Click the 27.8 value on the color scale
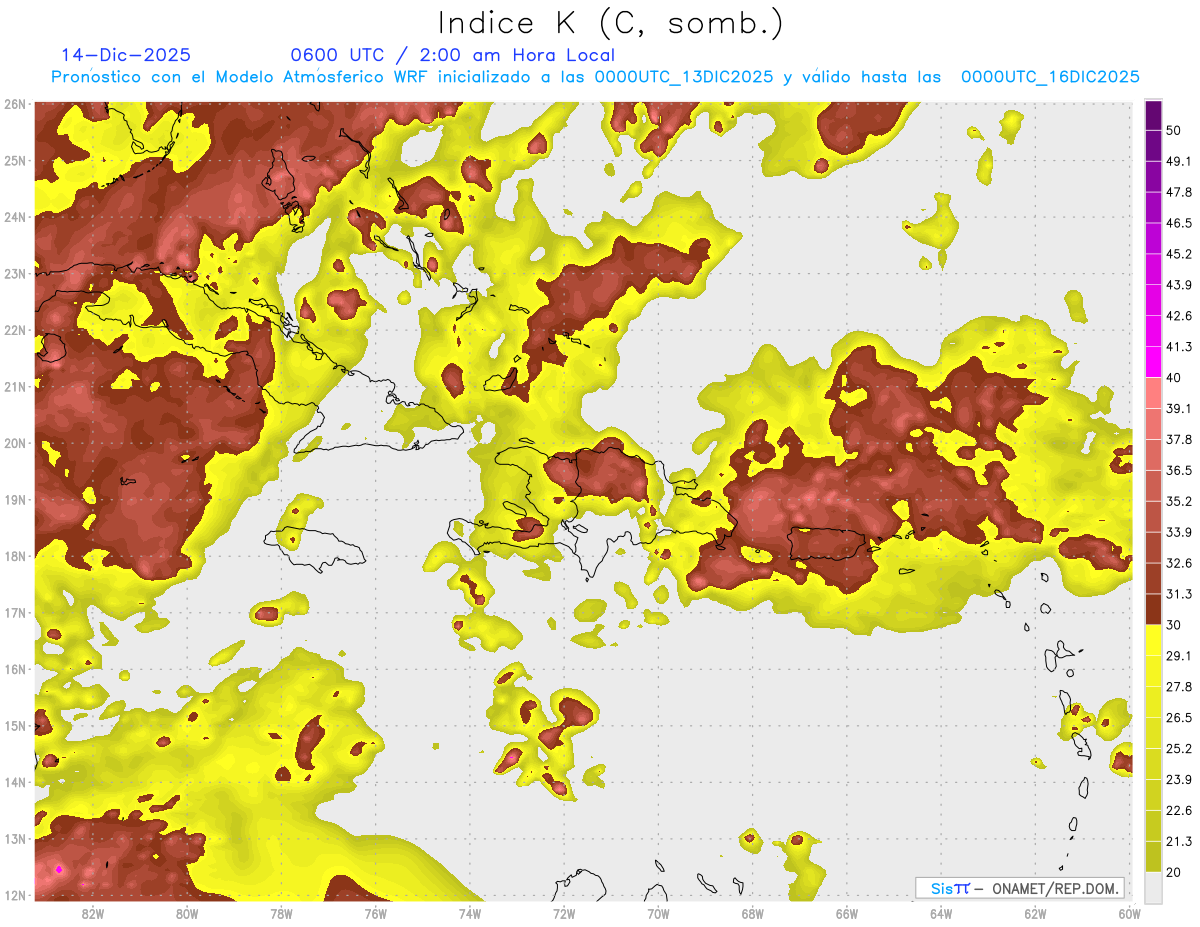This screenshot has width=1200, height=927. [1178, 686]
